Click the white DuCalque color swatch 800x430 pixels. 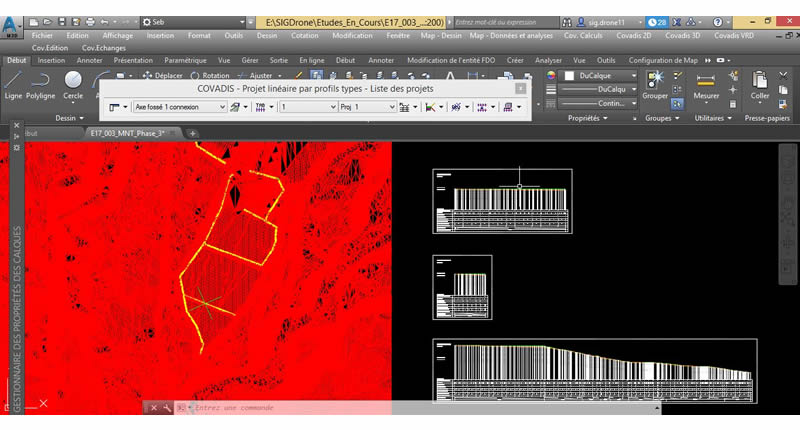tap(569, 75)
